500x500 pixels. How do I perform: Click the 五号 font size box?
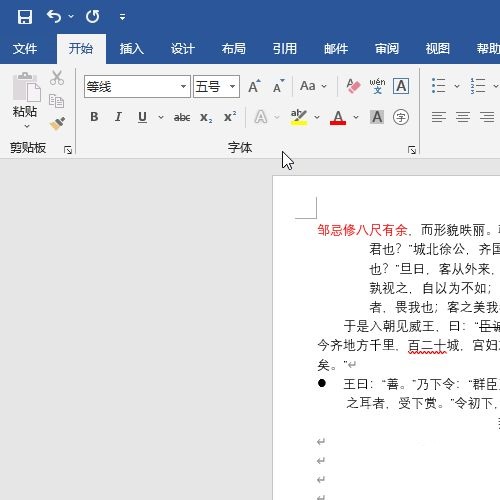click(210, 87)
